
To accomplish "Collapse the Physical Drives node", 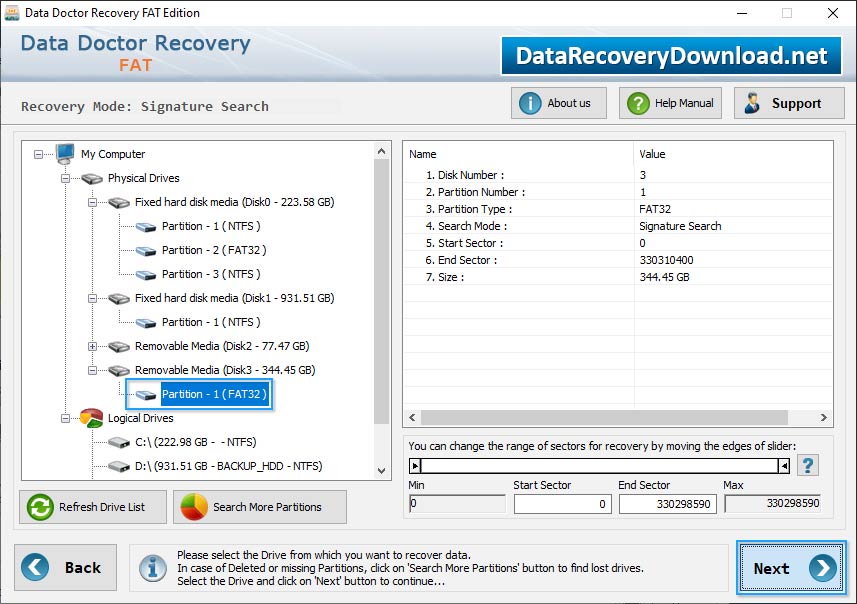I will [x=65, y=179].
